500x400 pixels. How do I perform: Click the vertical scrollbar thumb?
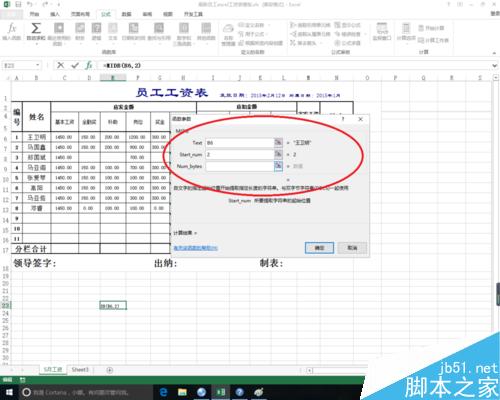tap(498, 294)
